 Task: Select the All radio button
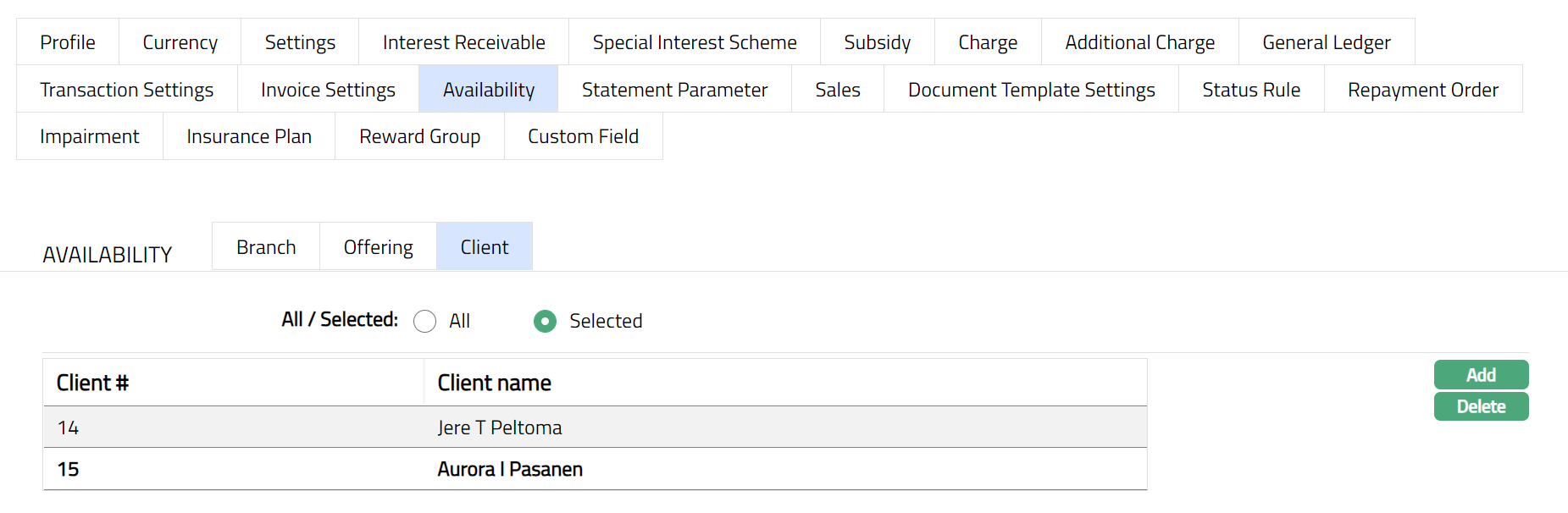coord(425,322)
